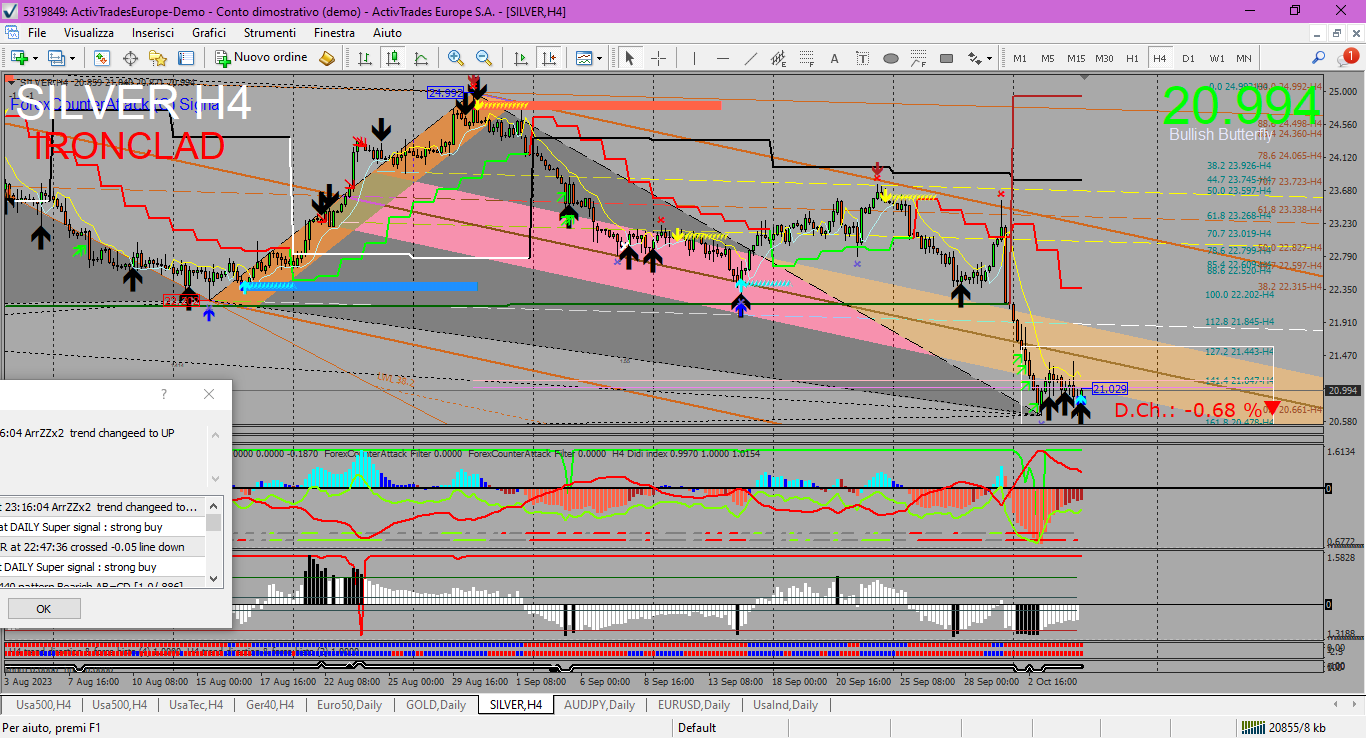
Task: Select the Ellipse drawing tool
Action: 891,58
